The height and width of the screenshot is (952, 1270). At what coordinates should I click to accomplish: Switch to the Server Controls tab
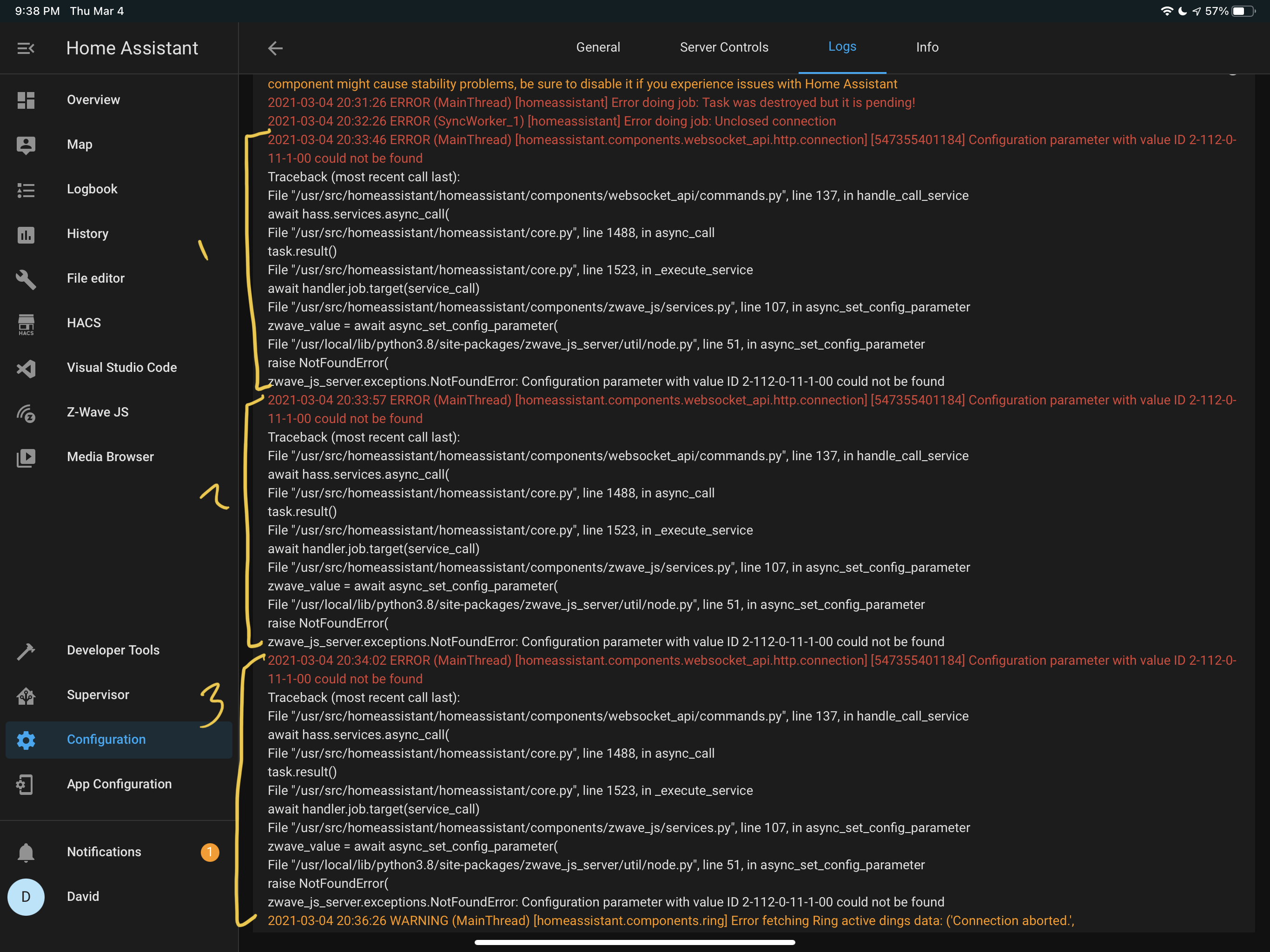pos(723,47)
